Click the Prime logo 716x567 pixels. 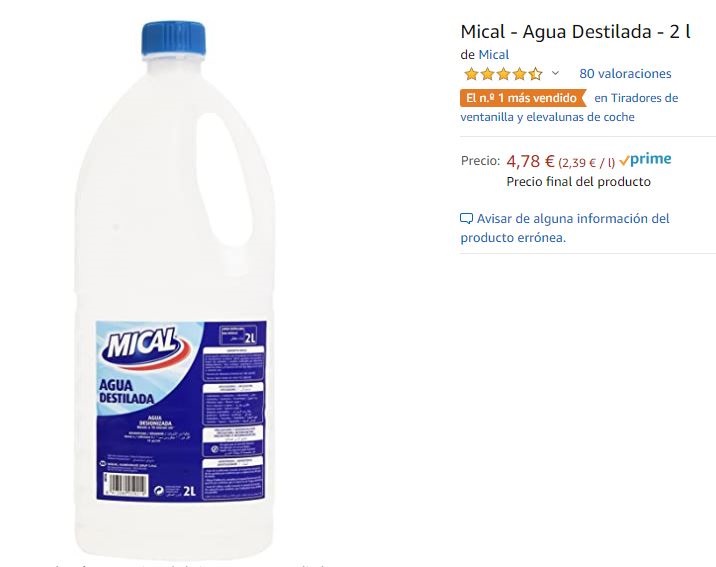[650, 158]
